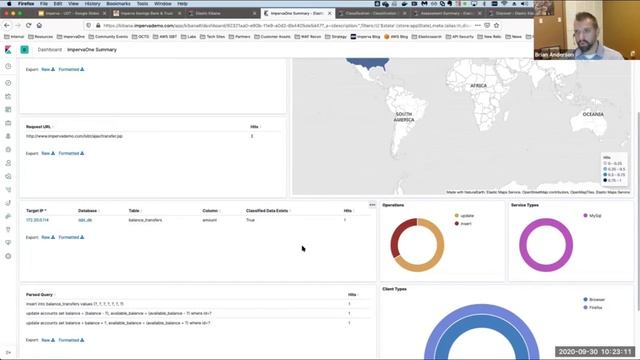Open the panel options menu on Target IP table
This screenshot has width=640, height=360.
(x=372, y=205)
